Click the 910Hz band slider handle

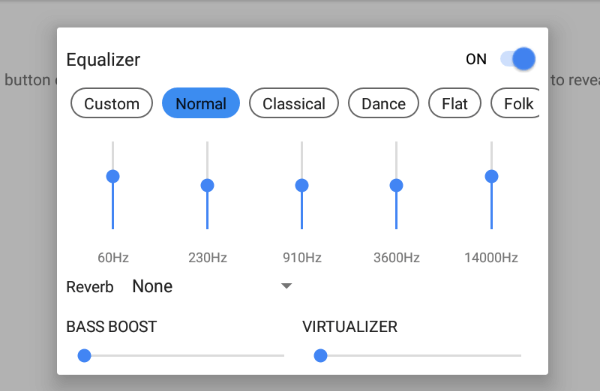click(x=302, y=186)
